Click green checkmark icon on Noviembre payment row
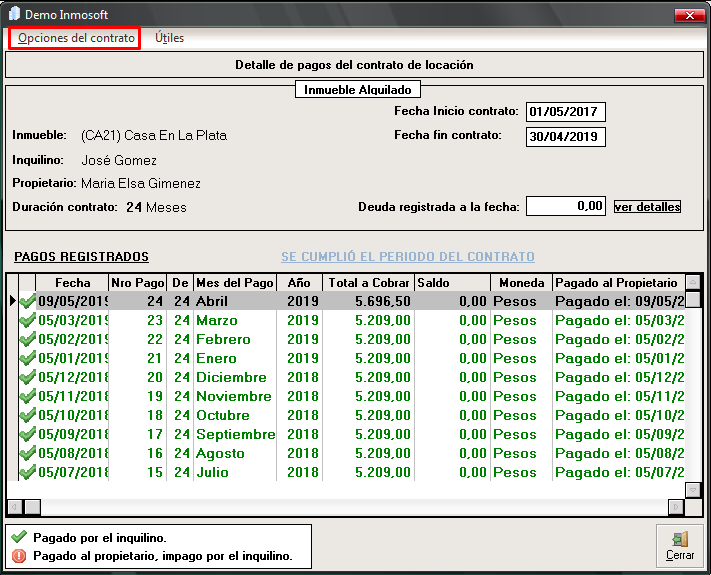The width and height of the screenshot is (711, 575). 27,397
